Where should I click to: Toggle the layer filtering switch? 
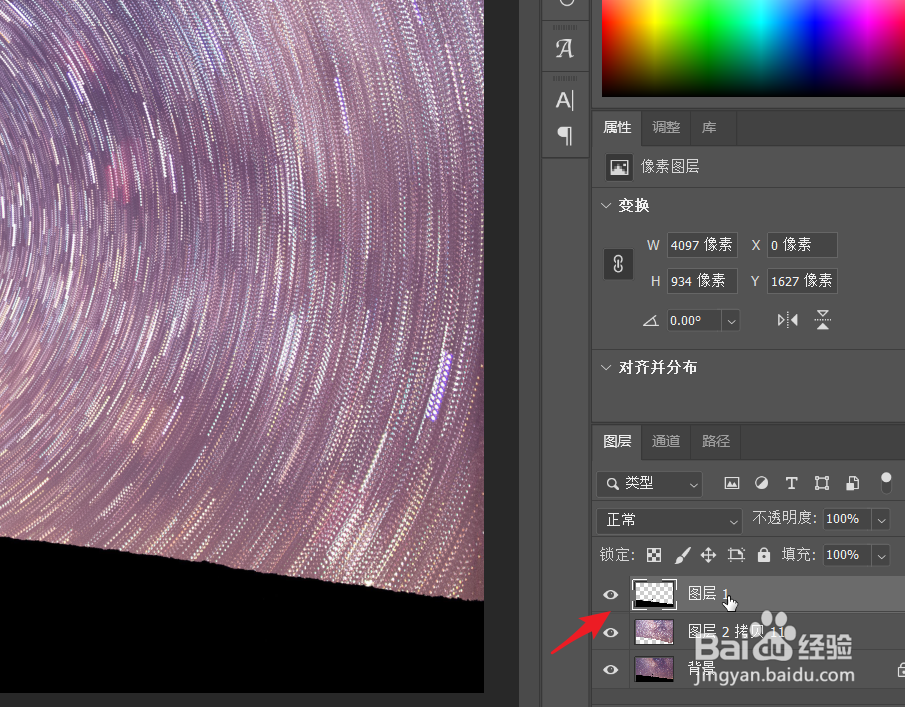886,482
